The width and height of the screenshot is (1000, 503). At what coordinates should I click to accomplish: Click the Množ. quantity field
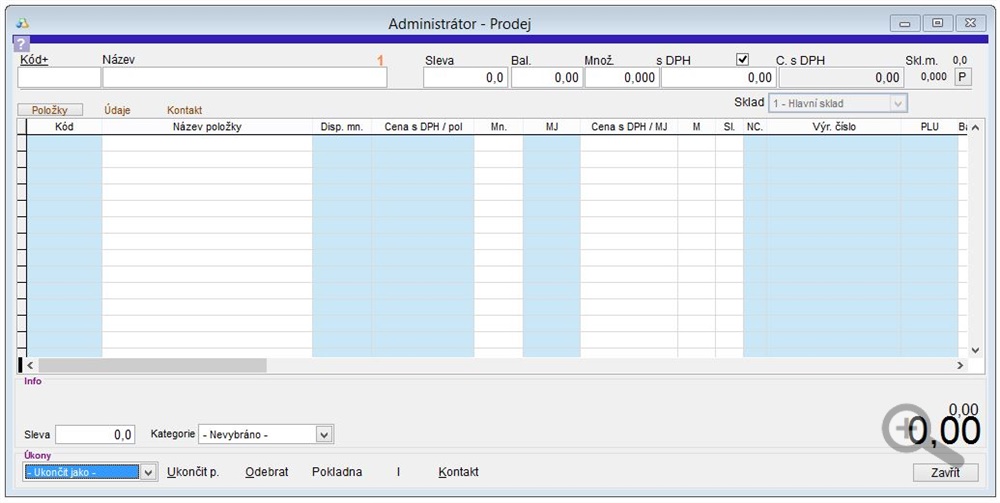point(622,78)
